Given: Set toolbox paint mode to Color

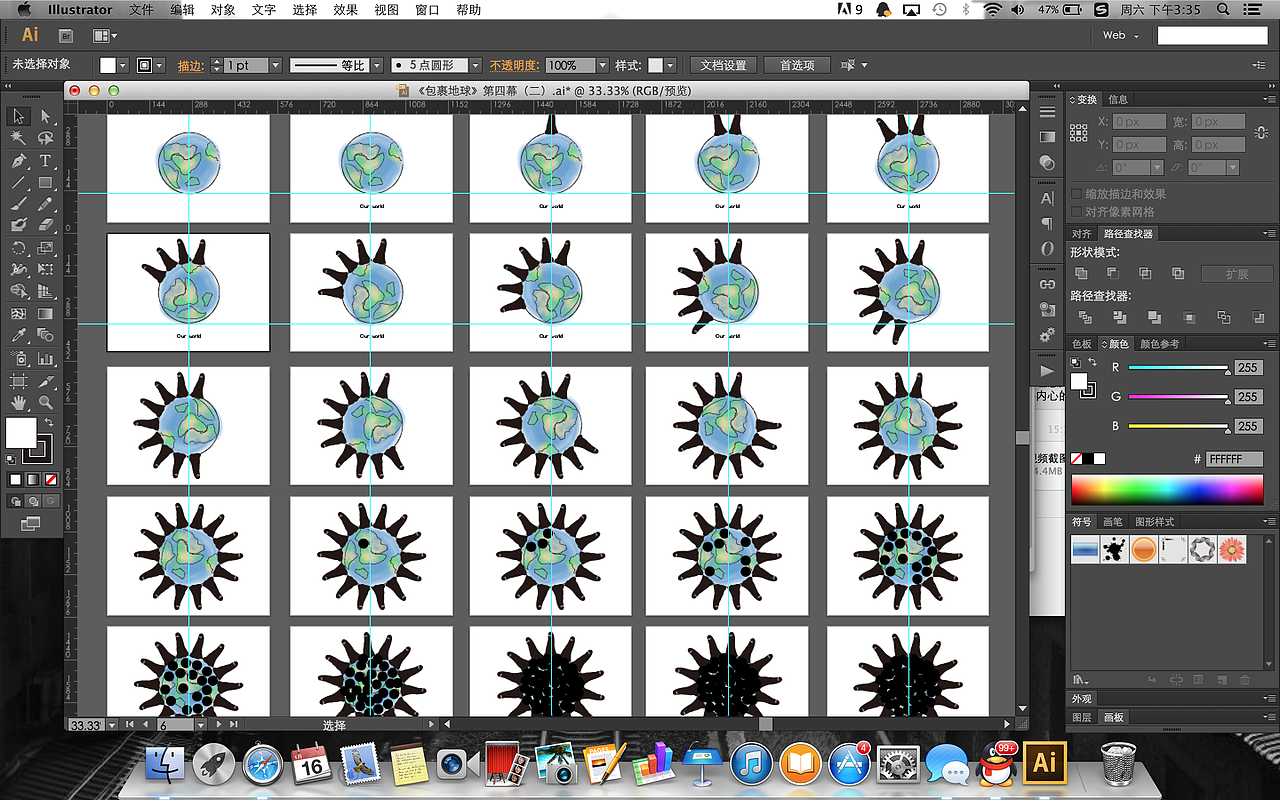Looking at the screenshot, I should 16,479.
